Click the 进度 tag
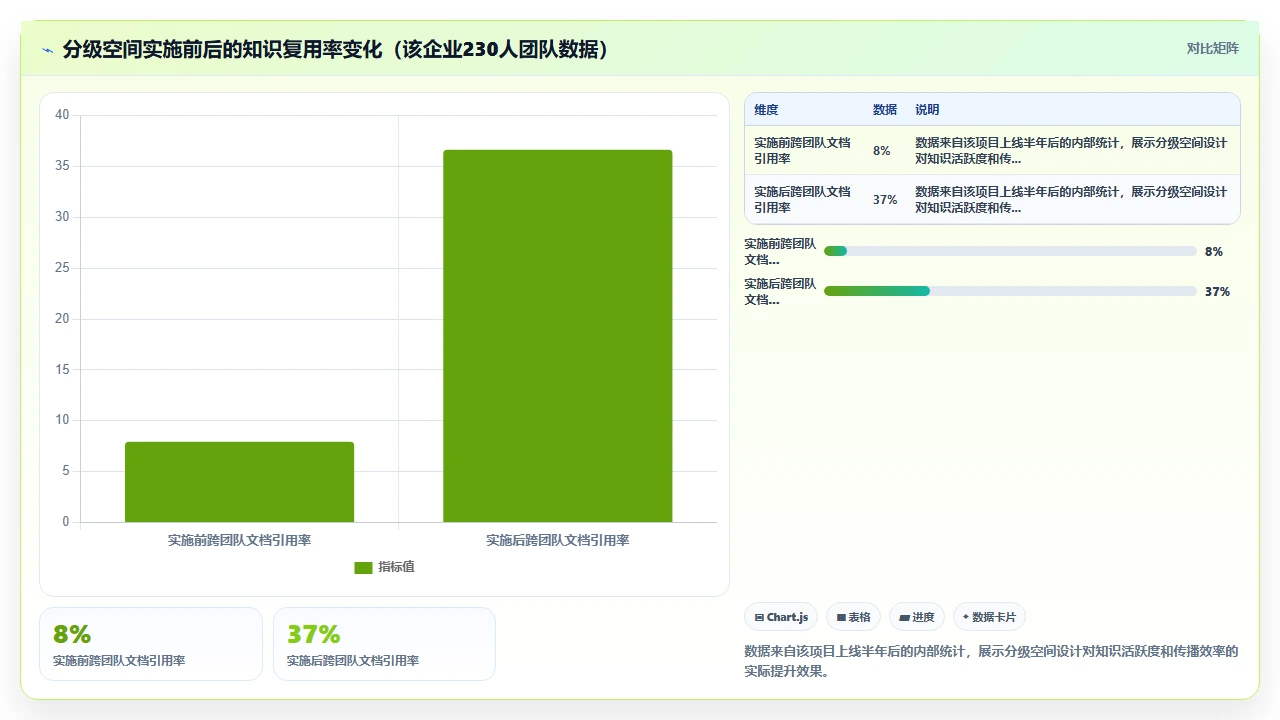1280x720 pixels. pyautogui.click(x=916, y=617)
